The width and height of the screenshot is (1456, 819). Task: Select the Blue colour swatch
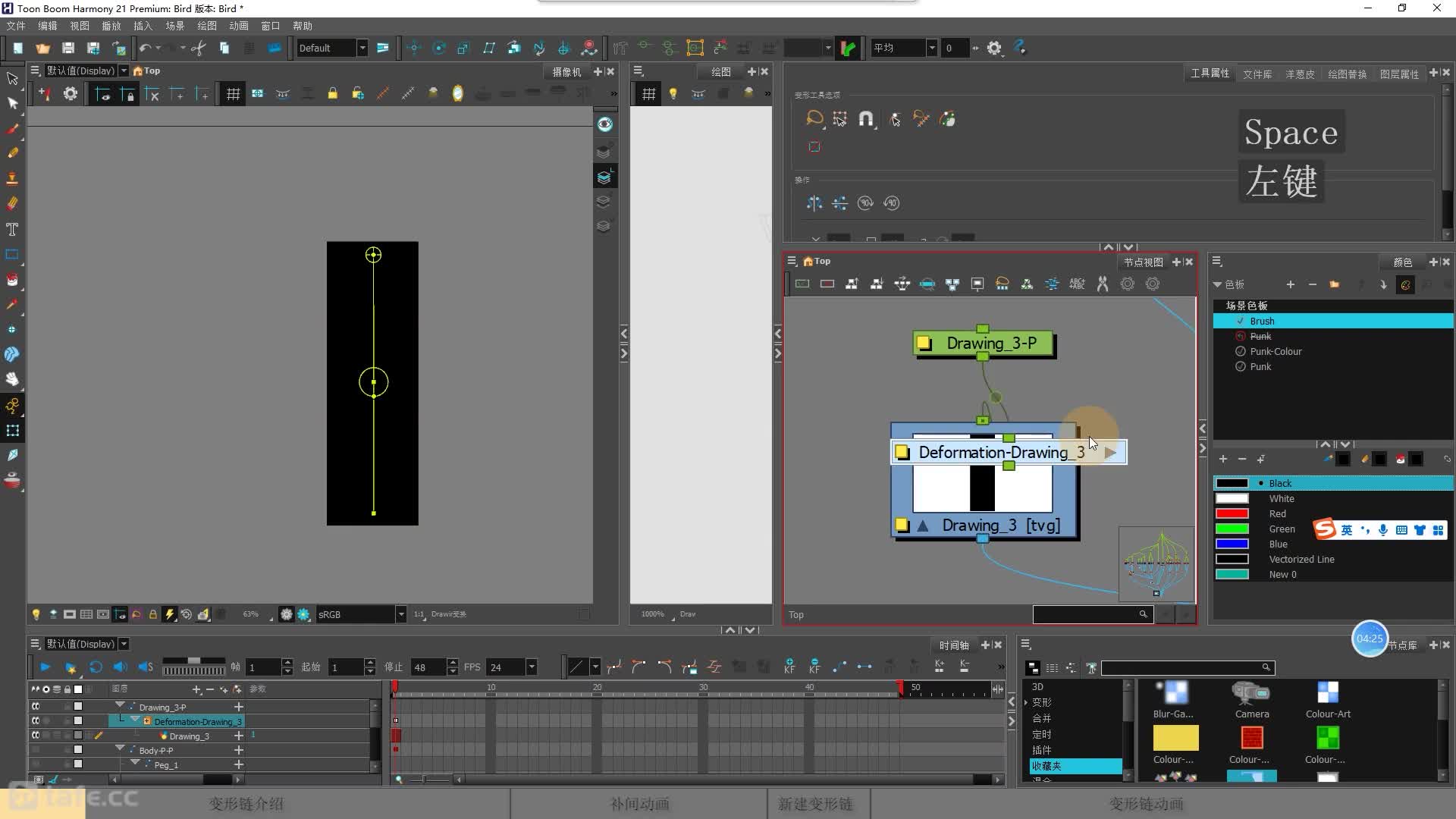1232,544
